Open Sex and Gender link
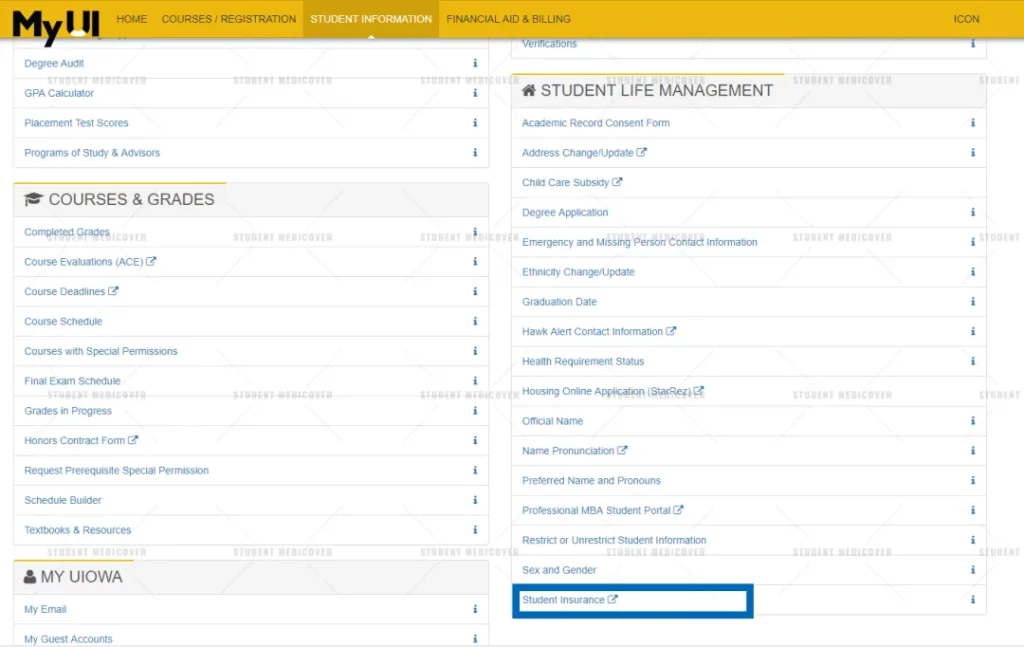Screen dimensions: 1024x647 click(559, 570)
